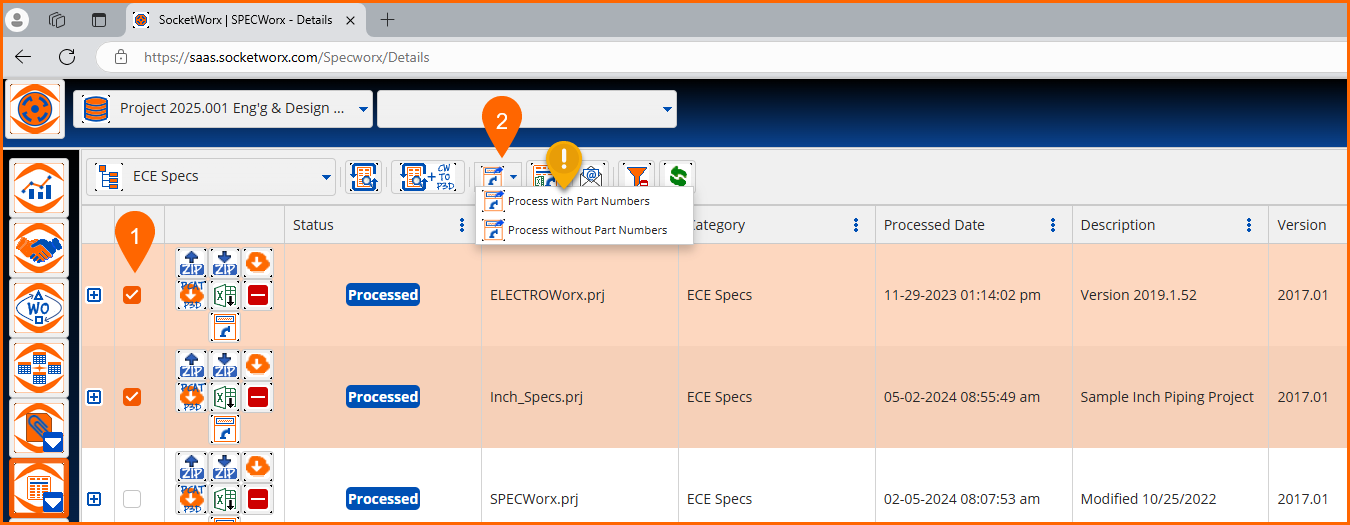Click upload ZIP icon for SPECWorx.prj
The width and height of the screenshot is (1350, 525).
pyautogui.click(x=192, y=468)
